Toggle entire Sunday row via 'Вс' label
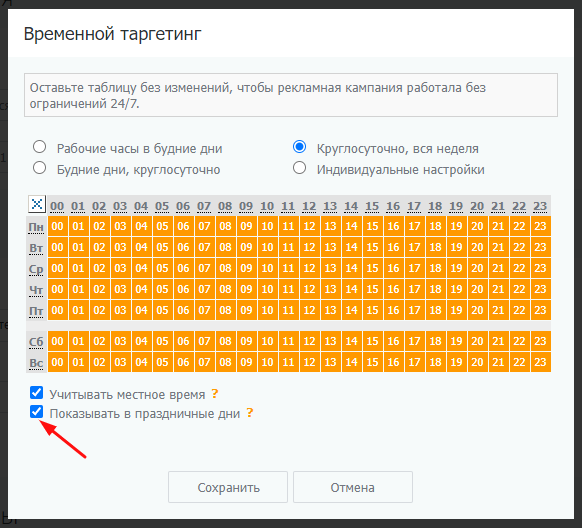582x528 pixels. [x=36, y=363]
